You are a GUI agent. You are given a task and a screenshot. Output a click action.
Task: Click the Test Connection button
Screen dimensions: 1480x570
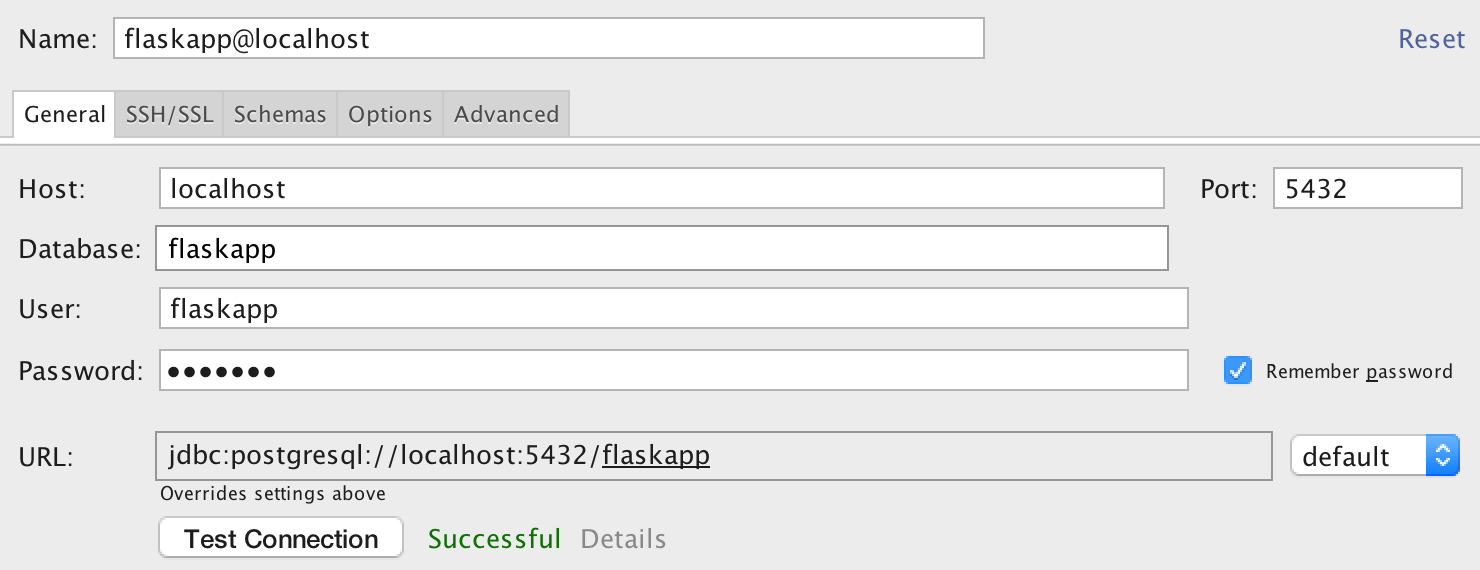[x=281, y=538]
